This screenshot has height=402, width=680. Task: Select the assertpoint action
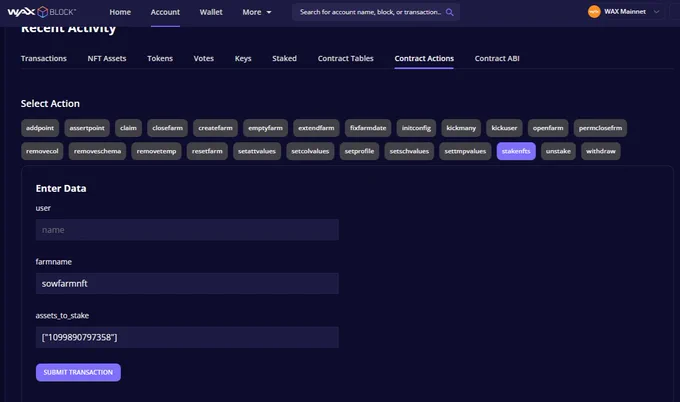(x=87, y=128)
